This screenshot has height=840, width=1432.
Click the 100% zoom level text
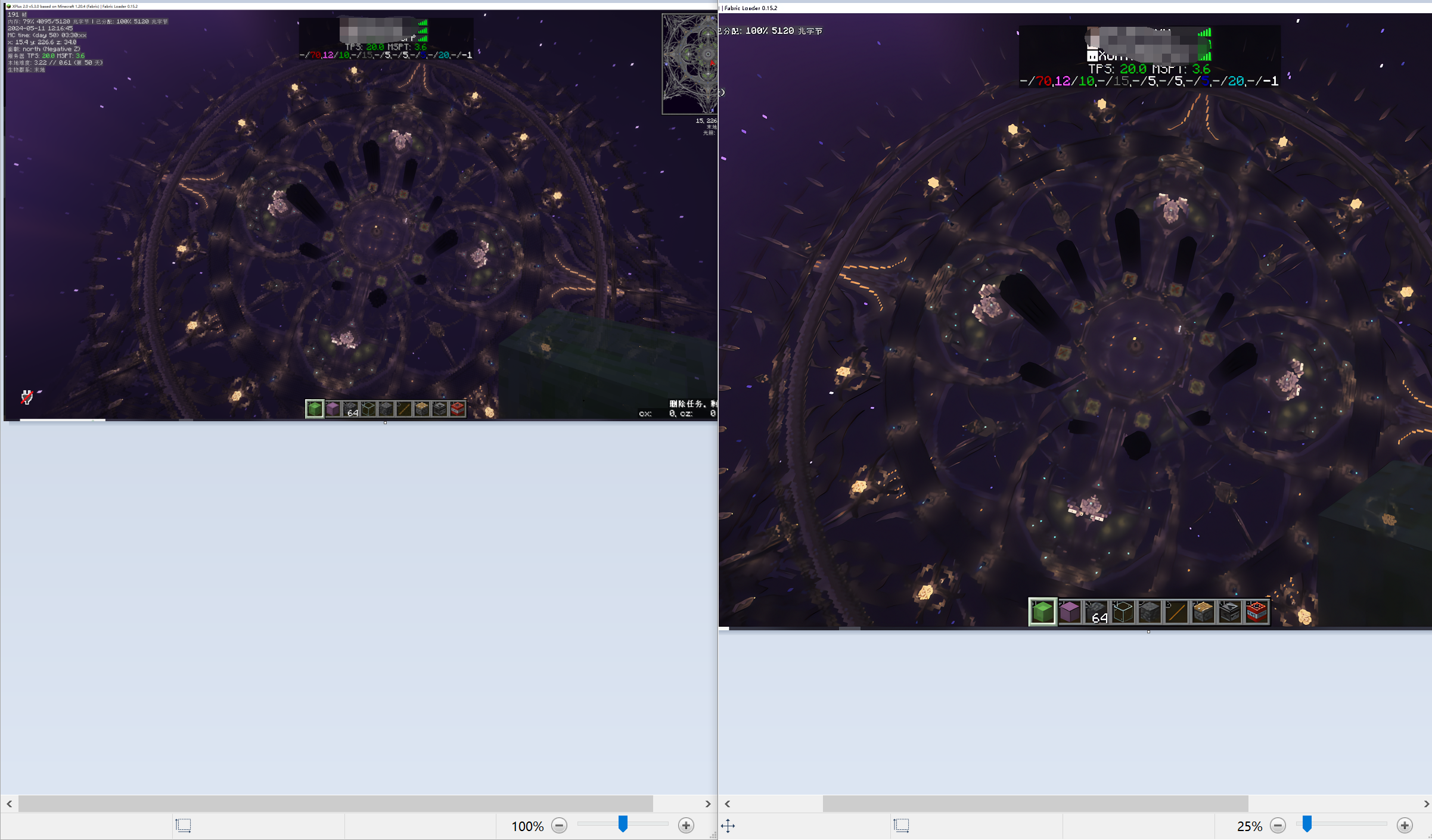click(527, 826)
